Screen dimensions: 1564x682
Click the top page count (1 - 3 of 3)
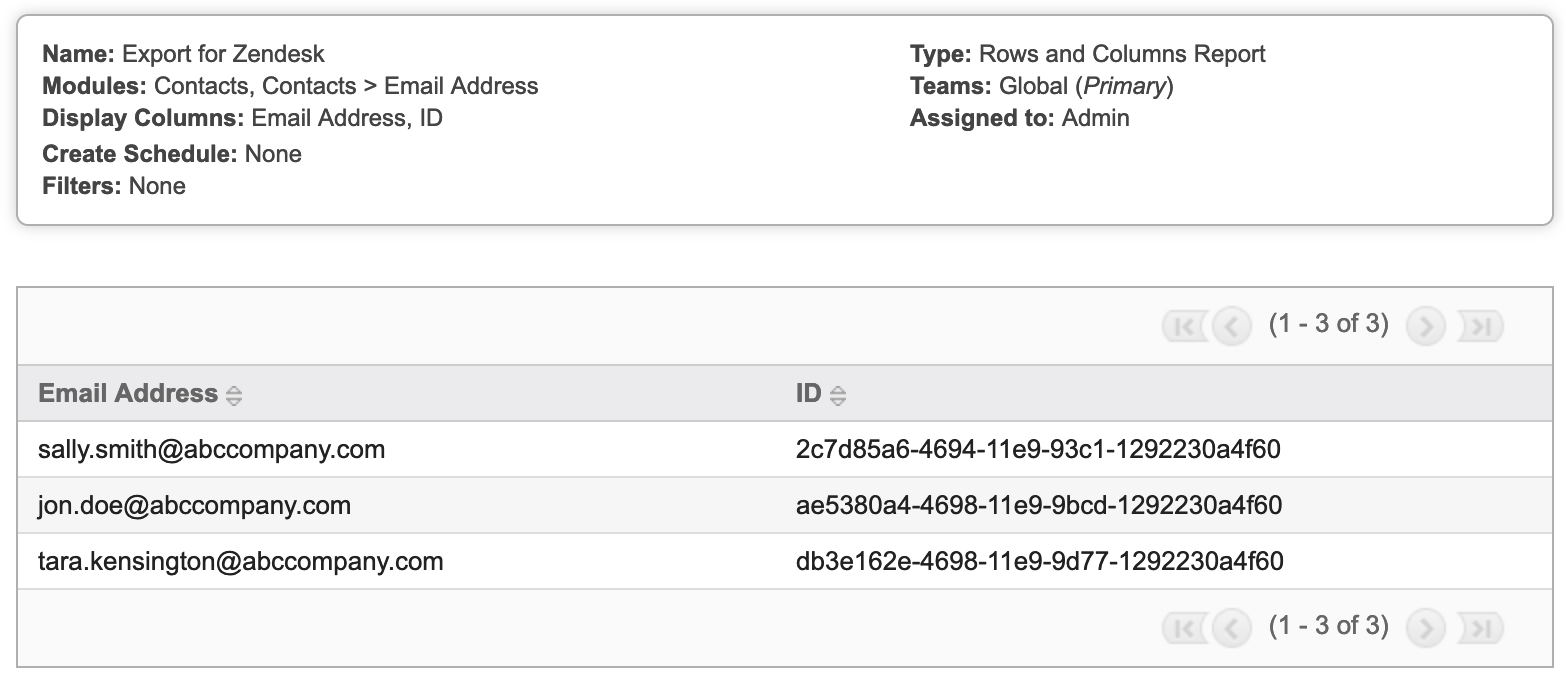(x=1329, y=324)
